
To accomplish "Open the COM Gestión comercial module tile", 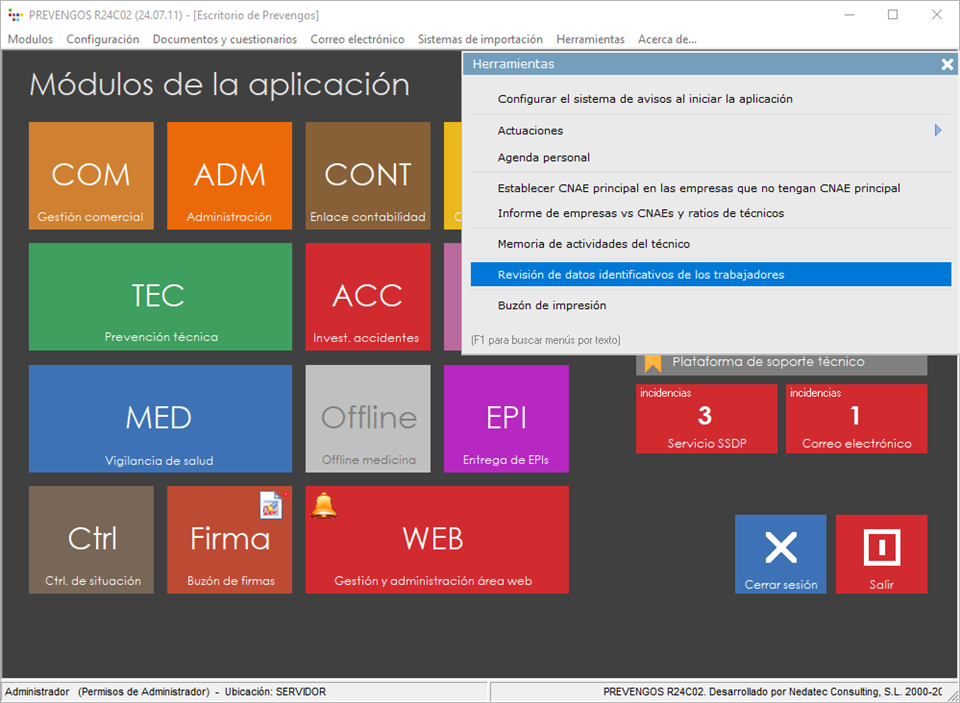I will click(91, 176).
